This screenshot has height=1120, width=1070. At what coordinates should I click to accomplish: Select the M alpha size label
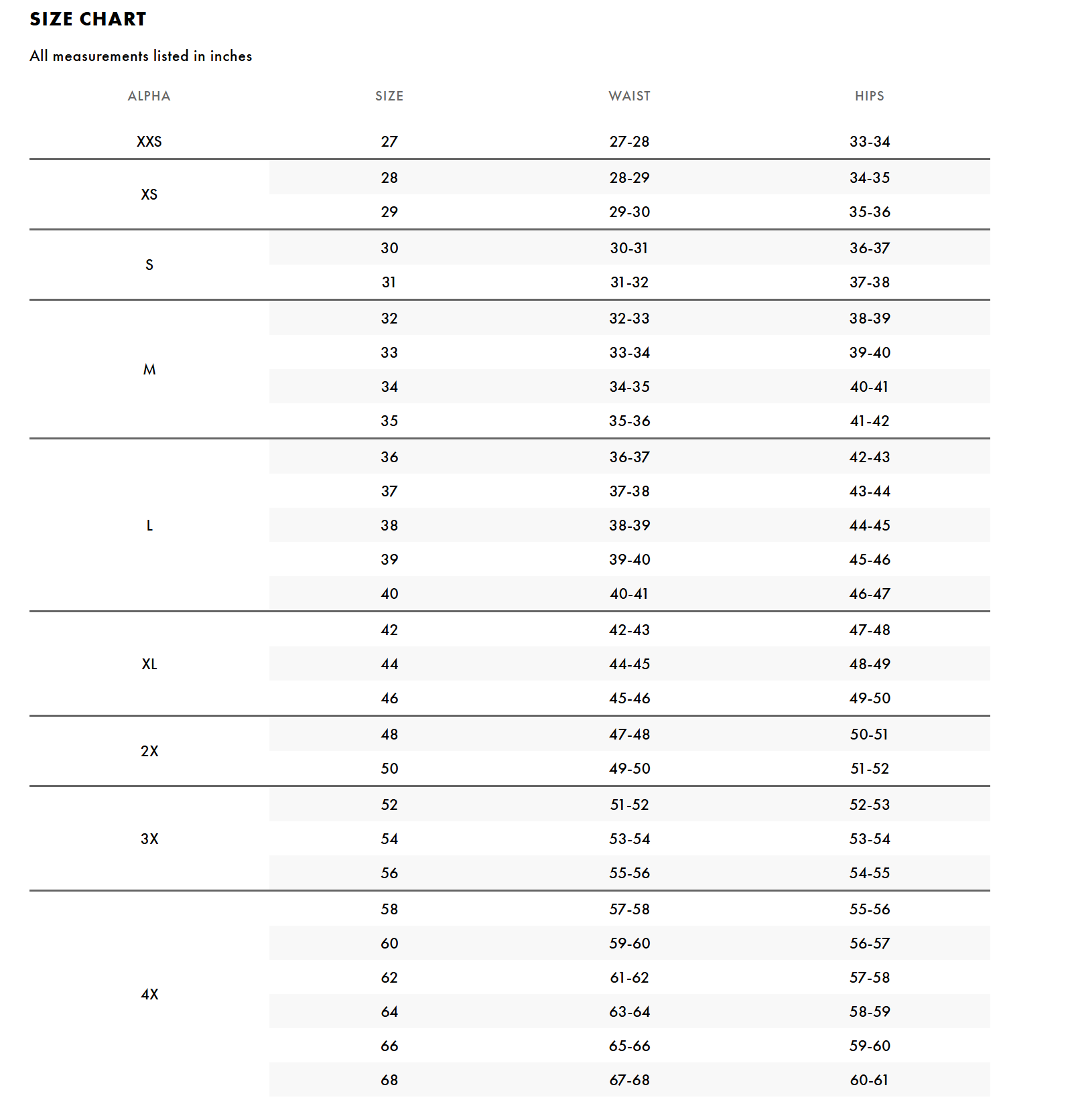(x=149, y=370)
